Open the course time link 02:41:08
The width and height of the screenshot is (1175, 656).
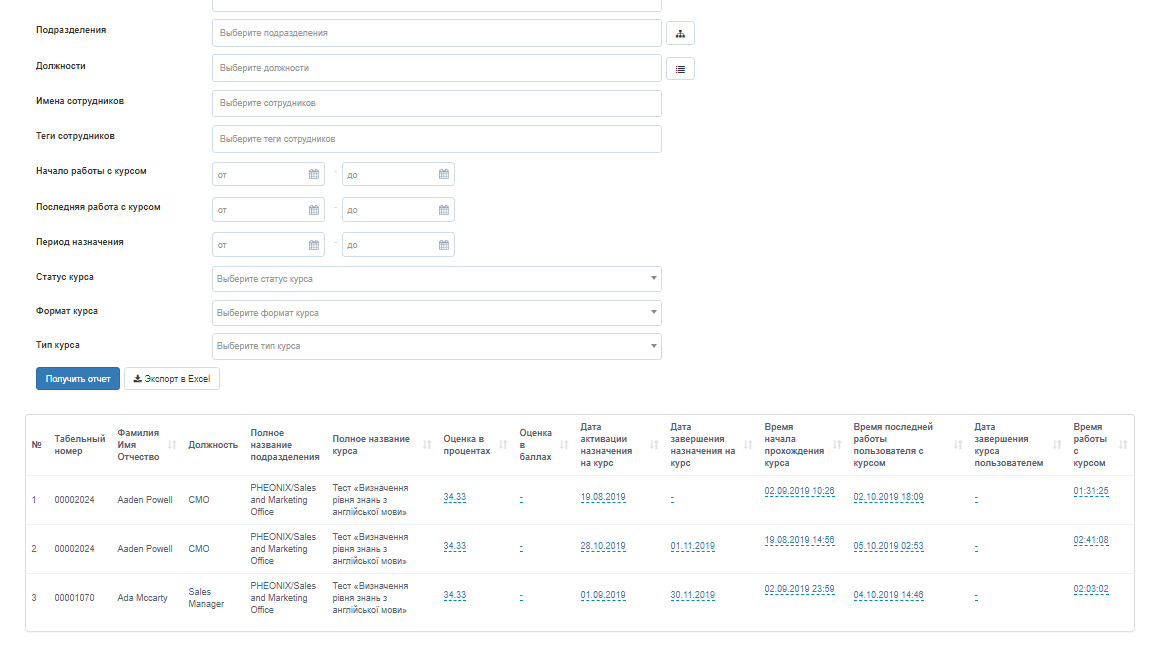tap(1090, 541)
